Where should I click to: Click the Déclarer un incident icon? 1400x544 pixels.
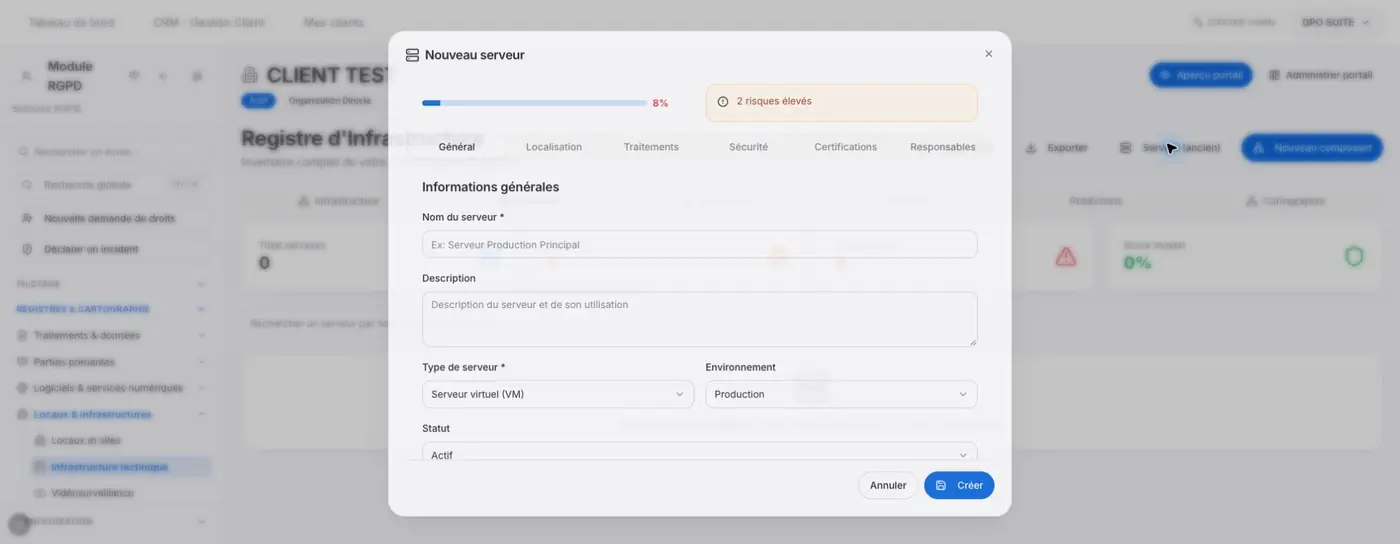pyautogui.click(x=27, y=249)
